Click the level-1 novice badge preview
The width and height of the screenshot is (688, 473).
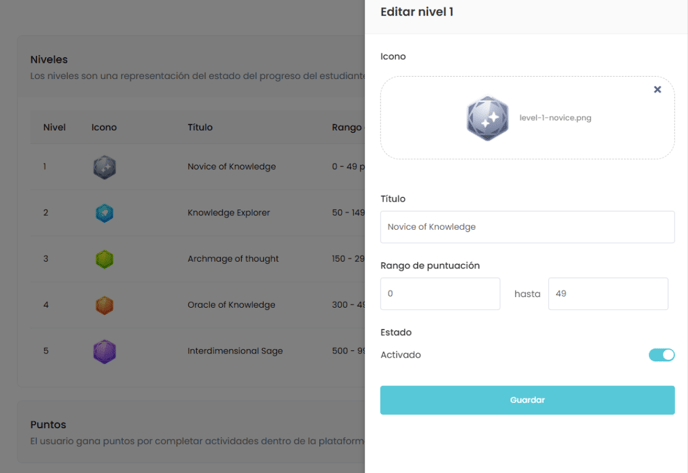(487, 118)
